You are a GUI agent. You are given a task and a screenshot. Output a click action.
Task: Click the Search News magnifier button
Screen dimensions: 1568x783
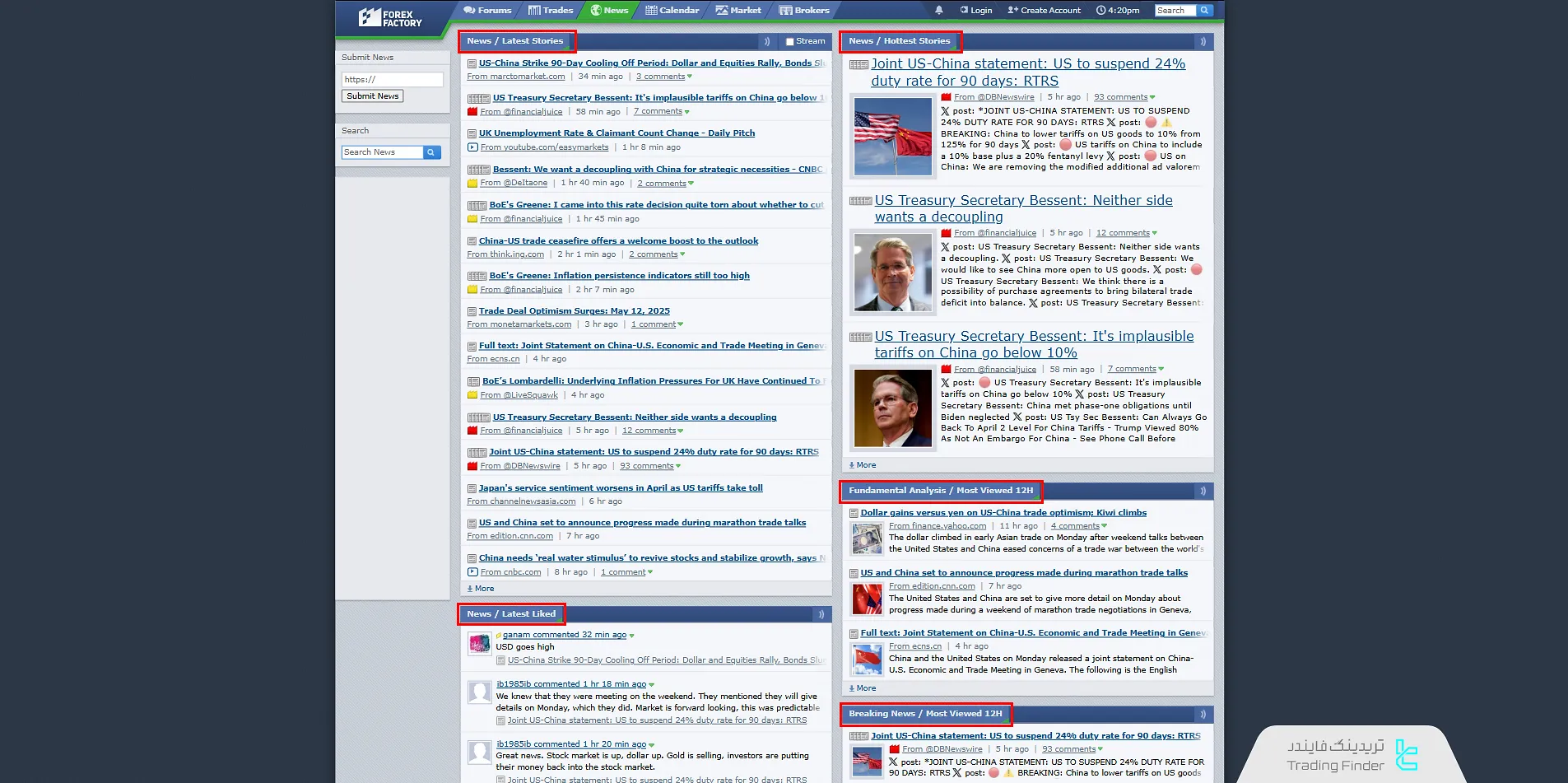[x=432, y=152]
